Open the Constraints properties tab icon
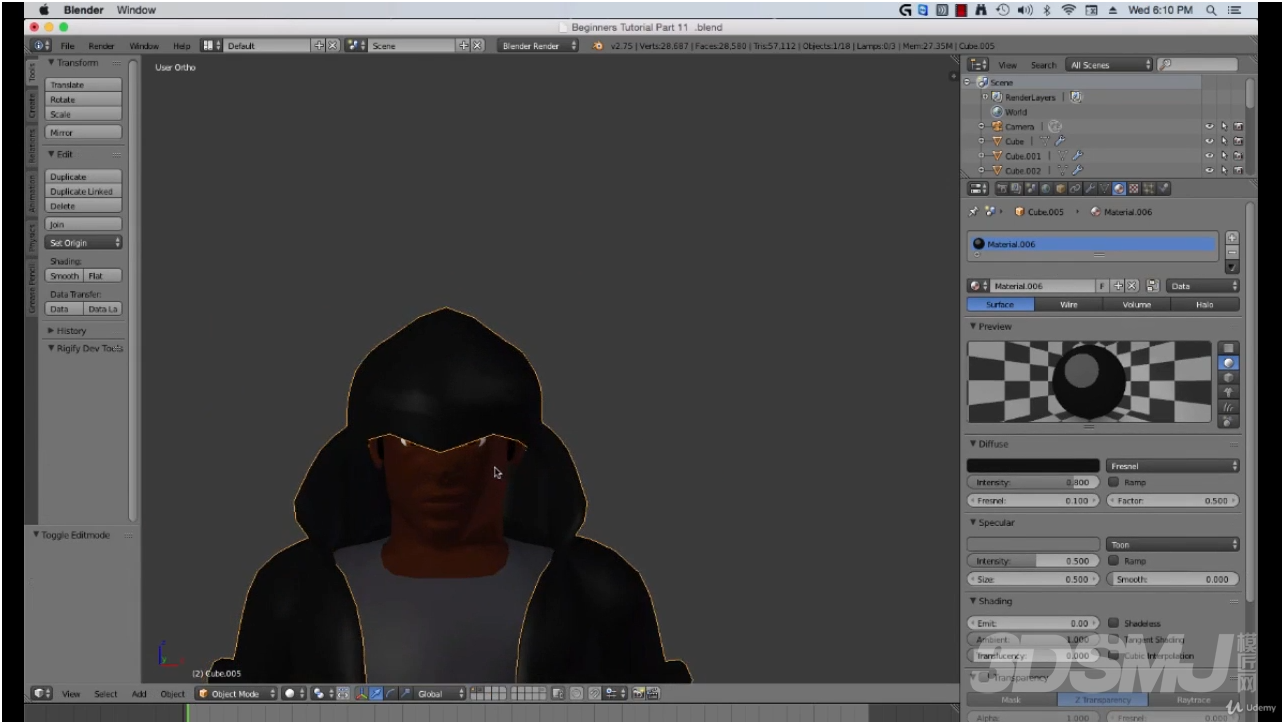 pyautogui.click(x=1075, y=188)
